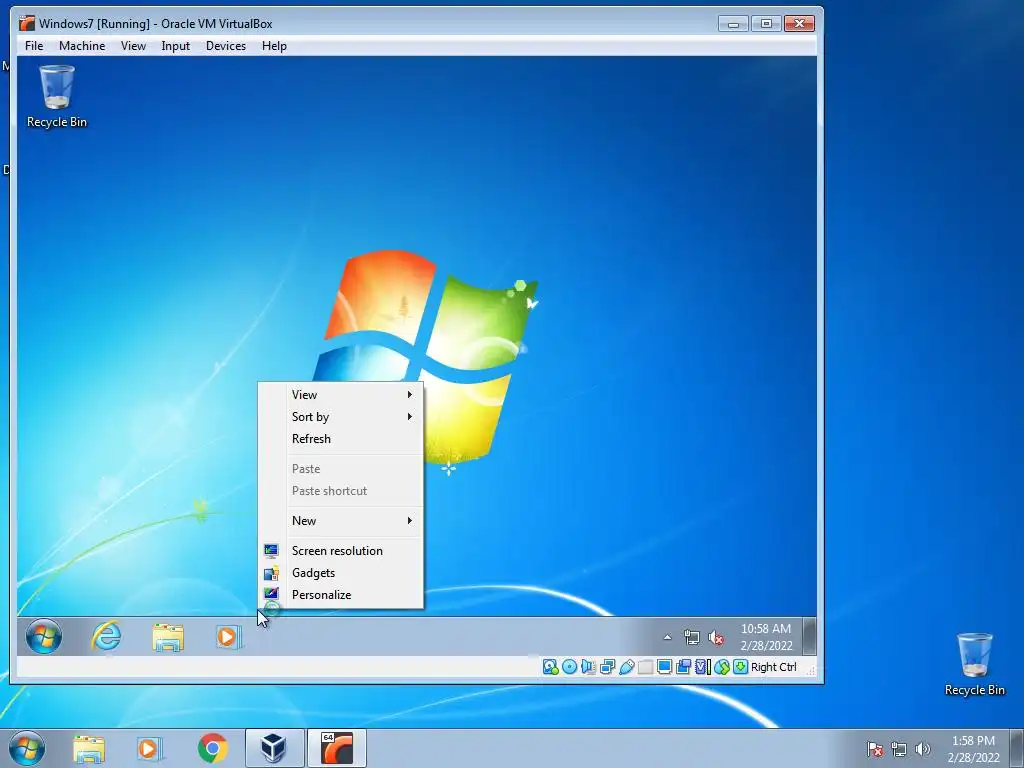This screenshot has height=768, width=1024.
Task: Switch to Windows7 VM taskbar button
Action: pos(336,748)
